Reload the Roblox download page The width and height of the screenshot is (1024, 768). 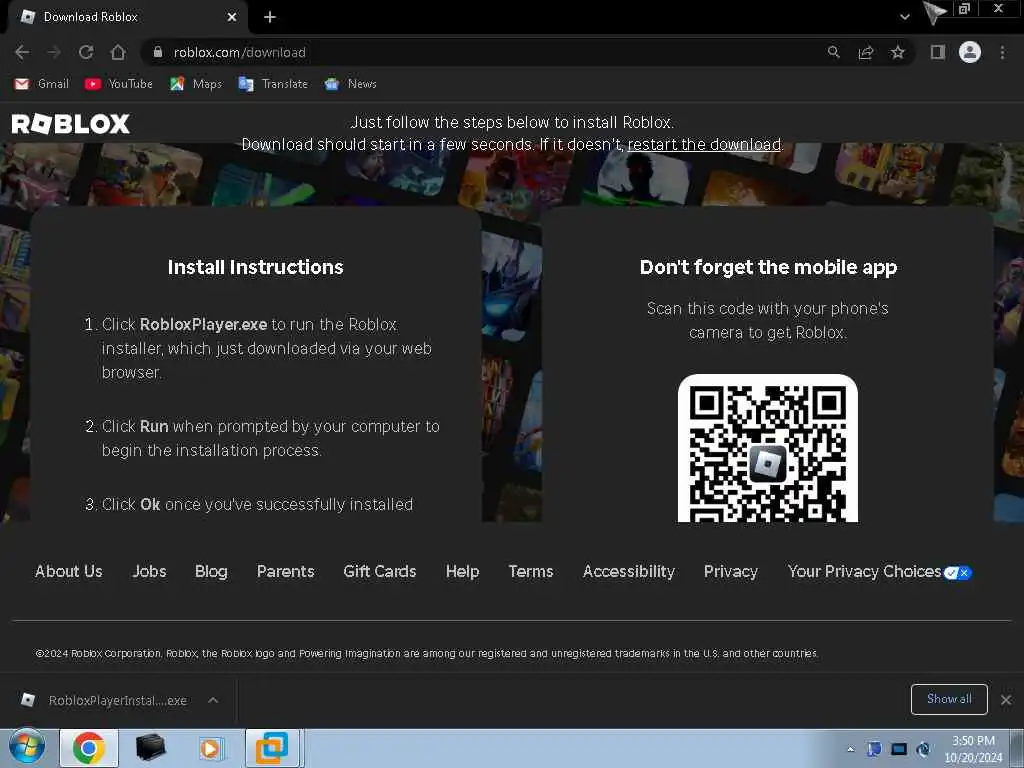coord(86,52)
